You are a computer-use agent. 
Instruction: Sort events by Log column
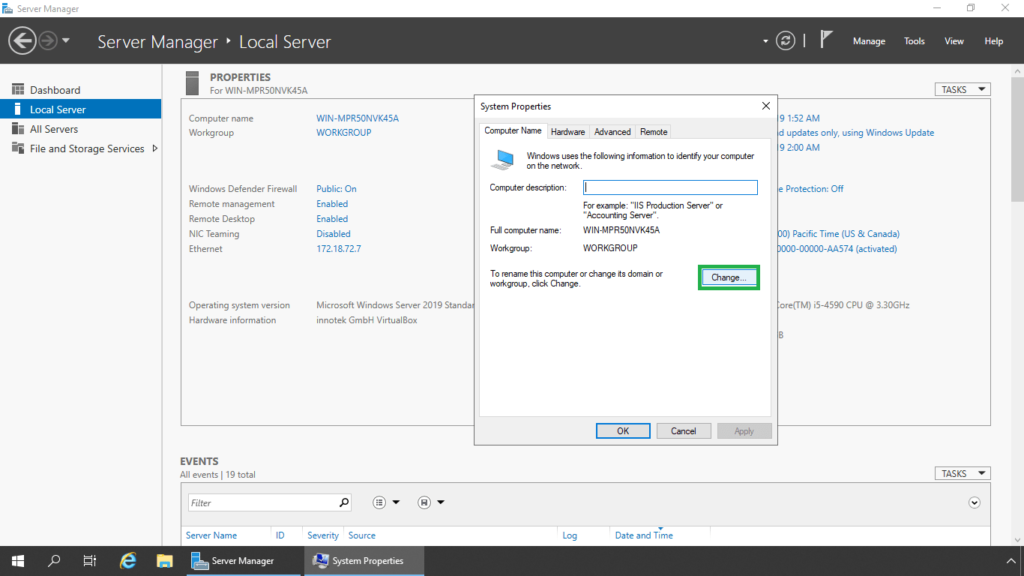[569, 536]
